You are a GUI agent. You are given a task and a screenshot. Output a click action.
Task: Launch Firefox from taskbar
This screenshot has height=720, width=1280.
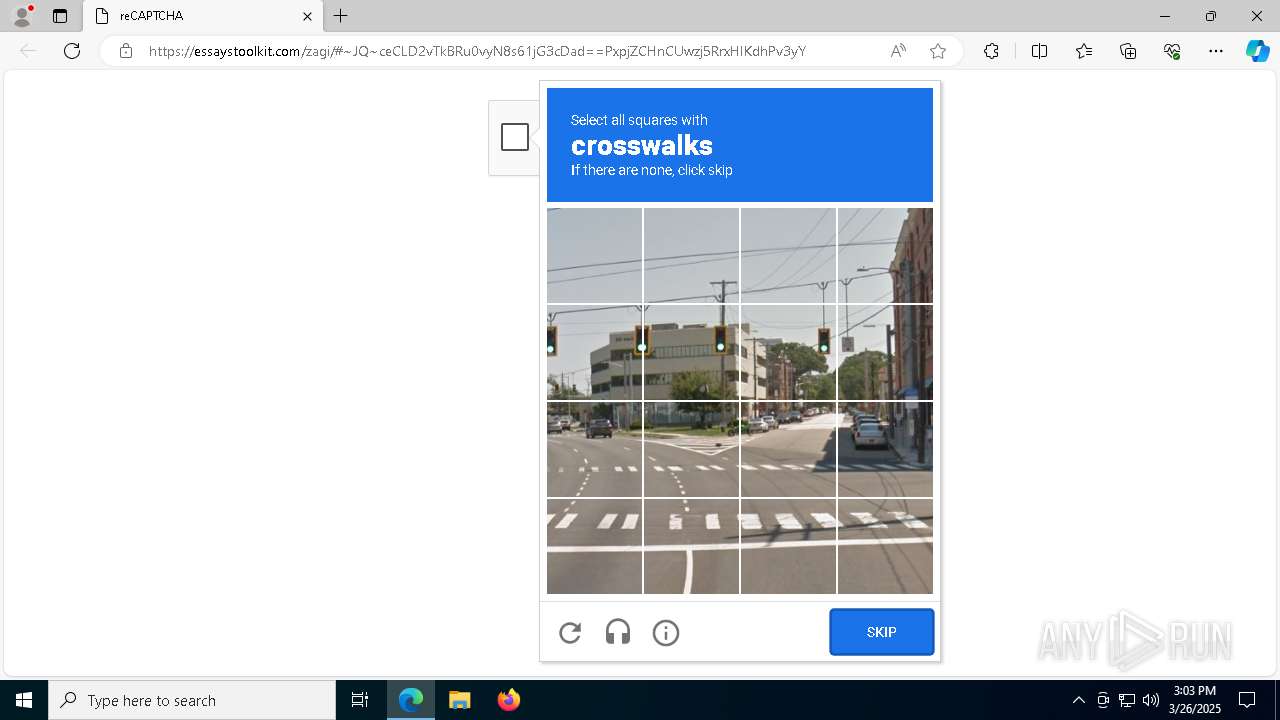[508, 700]
